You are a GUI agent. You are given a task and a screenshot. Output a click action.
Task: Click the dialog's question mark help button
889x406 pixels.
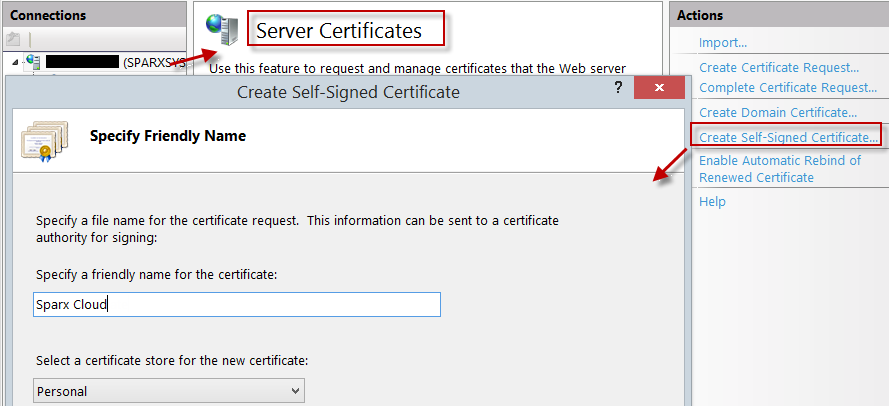coord(618,90)
